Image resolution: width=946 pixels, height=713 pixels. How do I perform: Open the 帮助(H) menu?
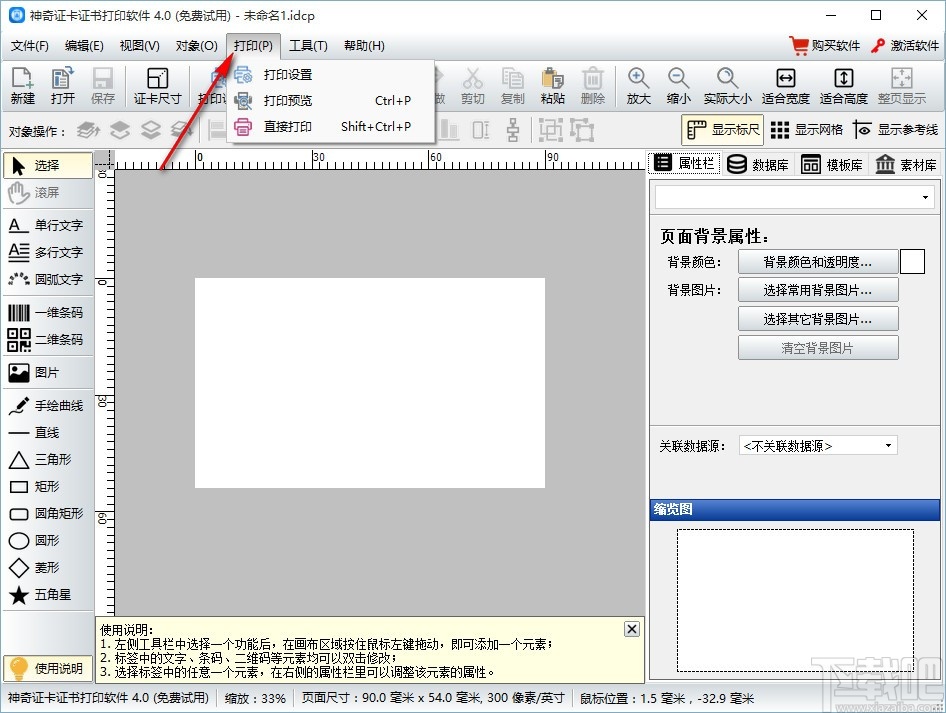coord(364,46)
